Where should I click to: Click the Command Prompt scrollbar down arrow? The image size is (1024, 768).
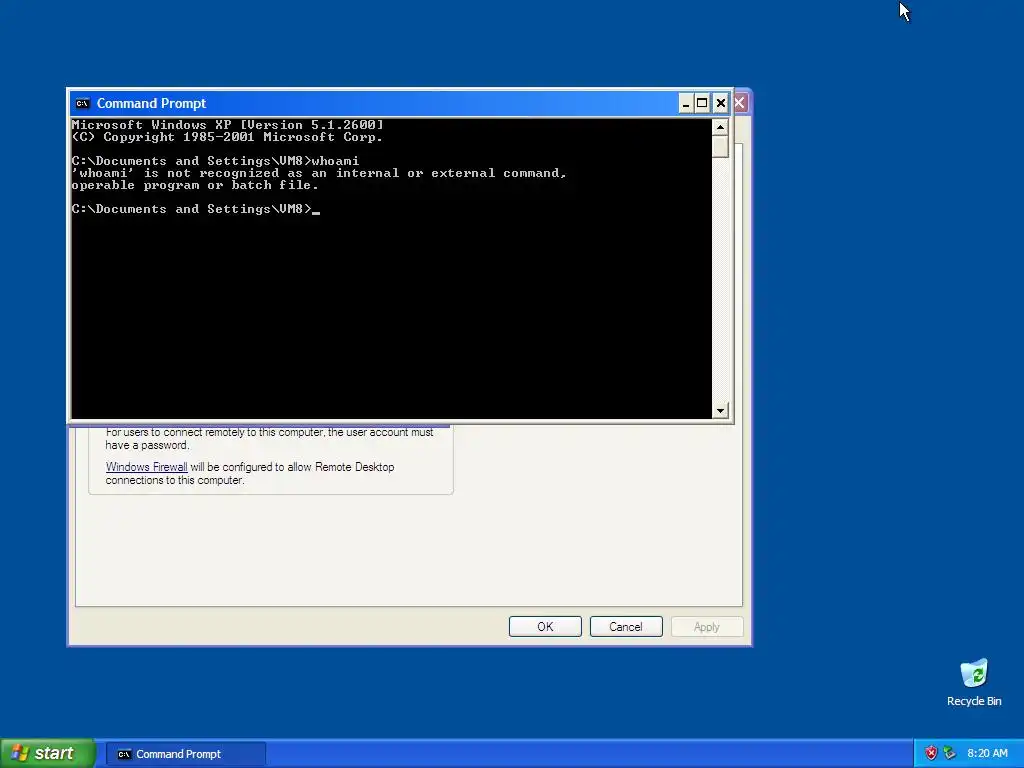[720, 411]
